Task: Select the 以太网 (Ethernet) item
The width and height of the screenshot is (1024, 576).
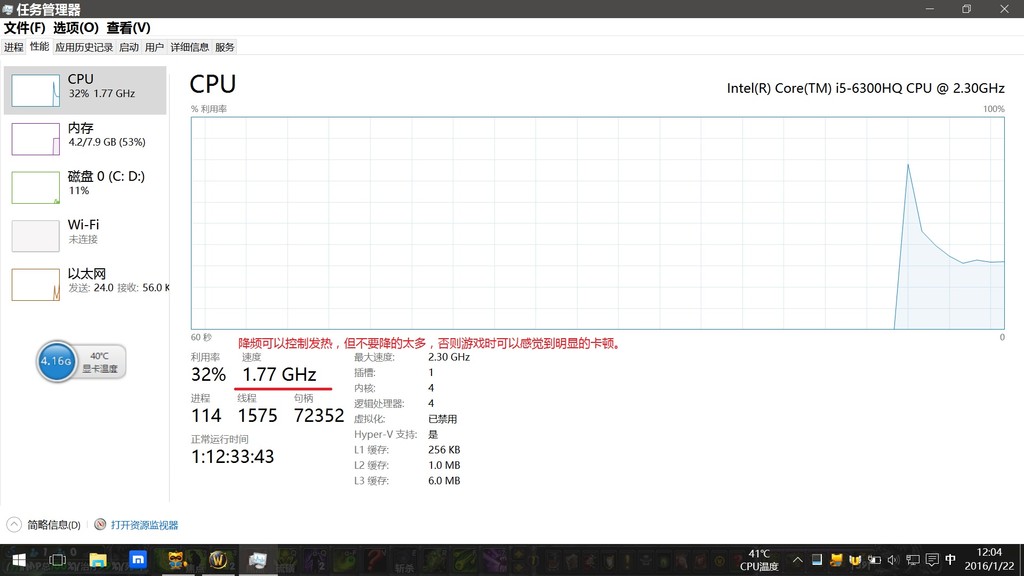Action: (x=36, y=284)
